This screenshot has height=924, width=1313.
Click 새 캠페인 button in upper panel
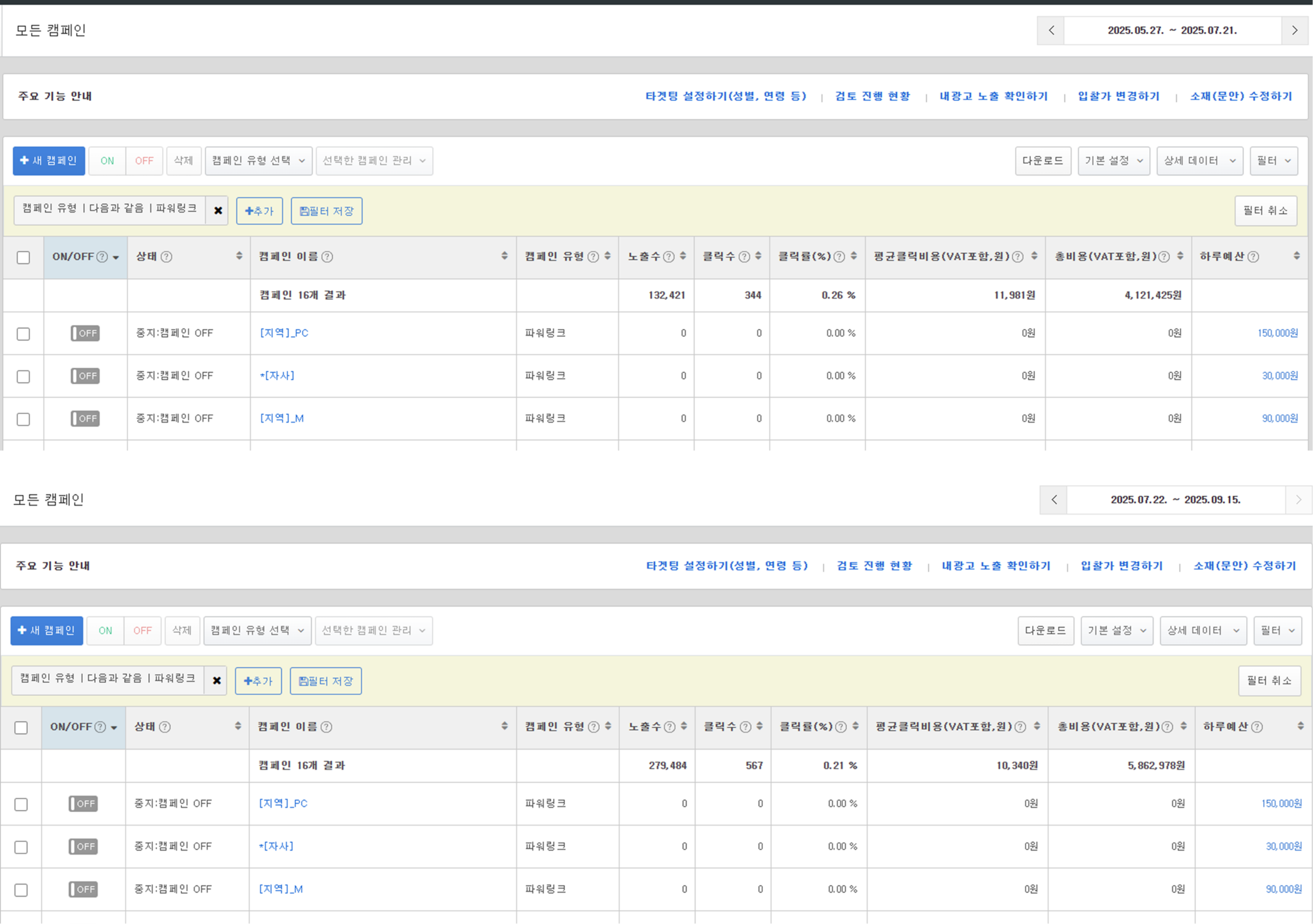(48, 161)
